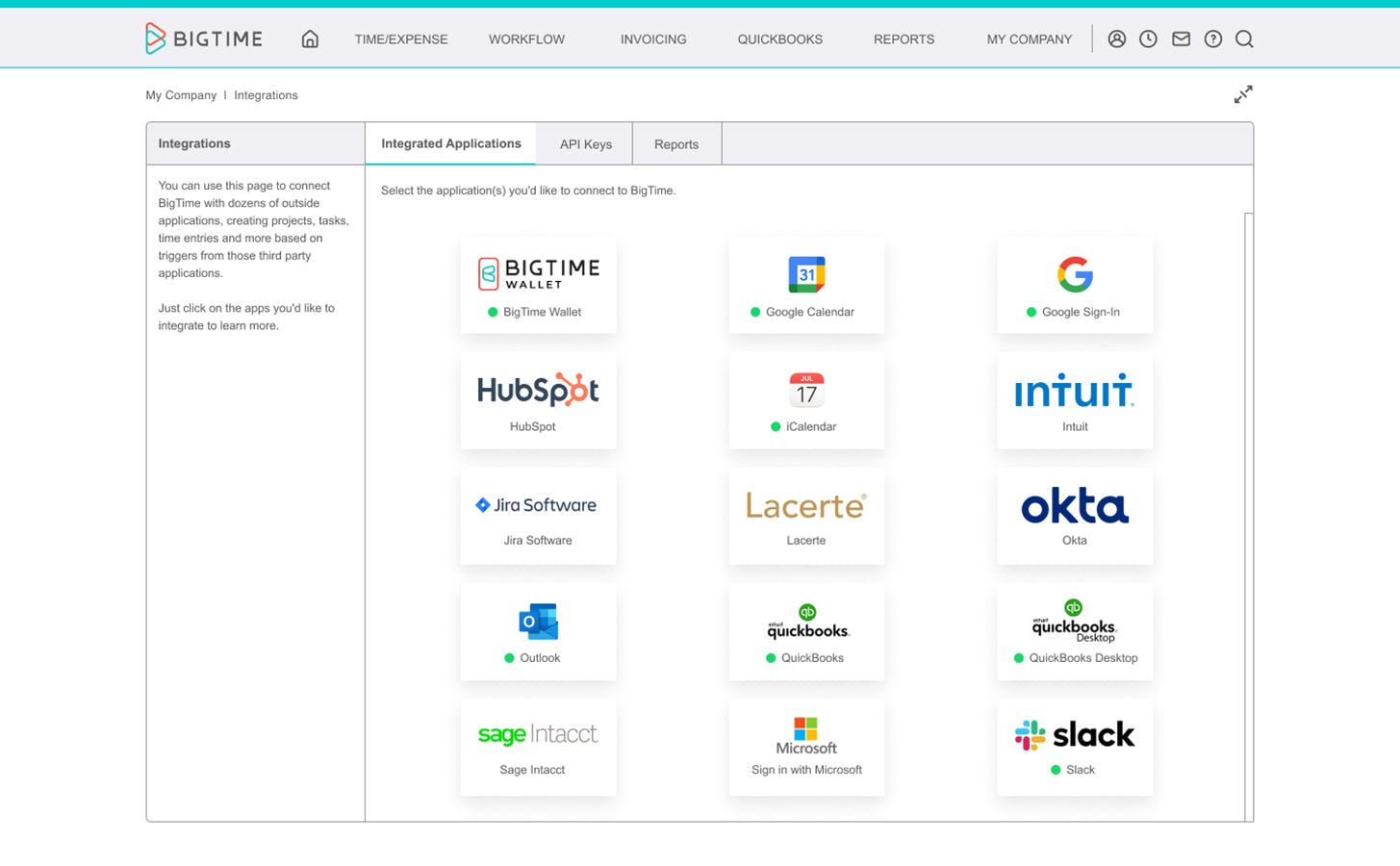Click the "Sign in with Microsoft" caption
Viewport: 1400px width, 866px height.
click(806, 770)
